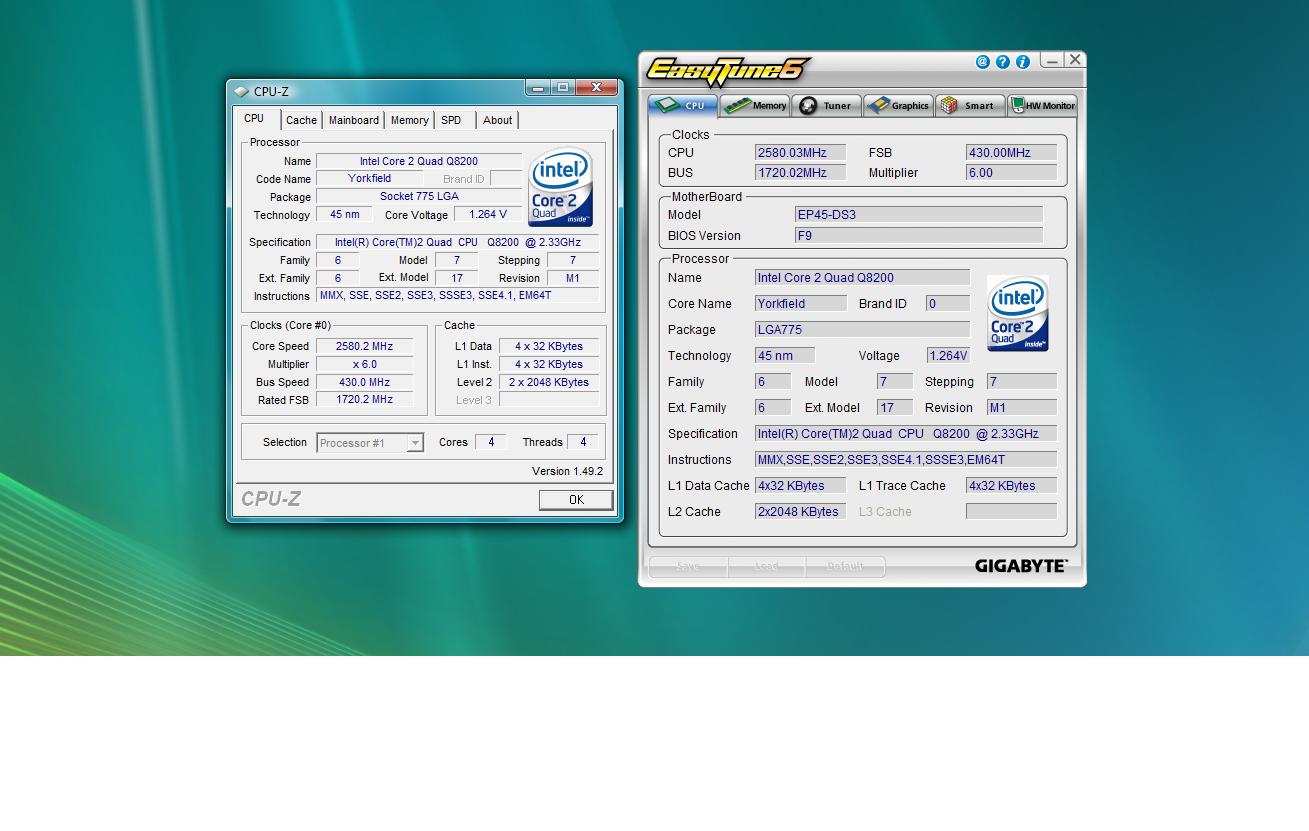Click the CPU-Z Bus Speed value '430.0 MHz'
Viewport: 1309px width, 831px height.
pyautogui.click(x=364, y=382)
